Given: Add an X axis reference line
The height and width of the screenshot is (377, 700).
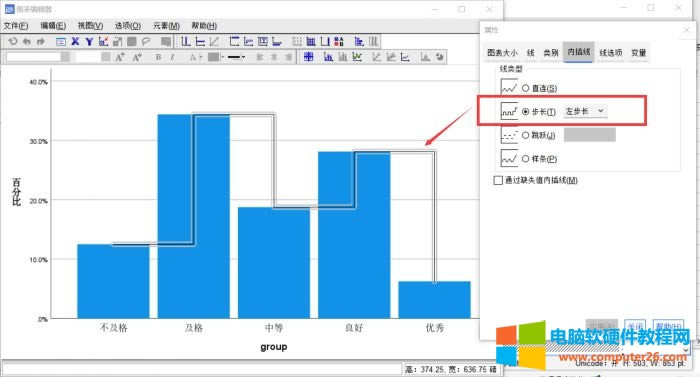Looking at the screenshot, I should pyautogui.click(x=186, y=42).
